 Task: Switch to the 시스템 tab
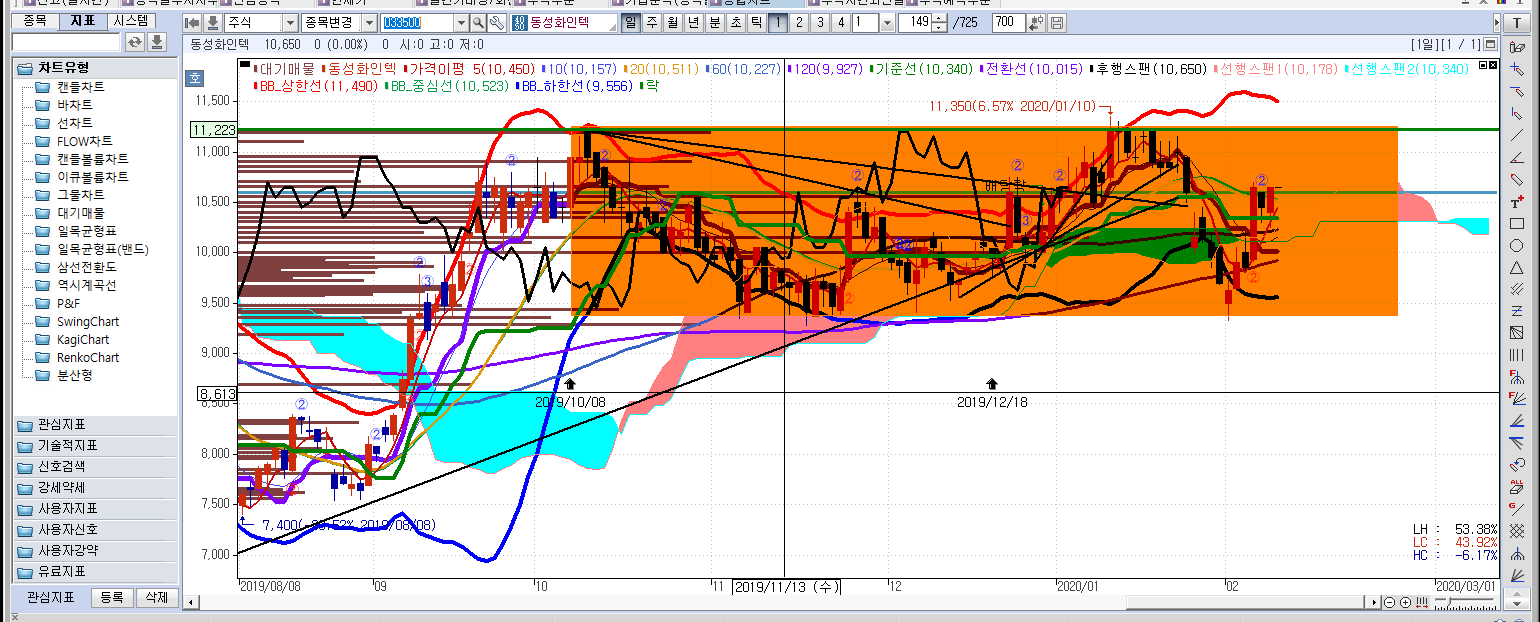tap(130, 21)
